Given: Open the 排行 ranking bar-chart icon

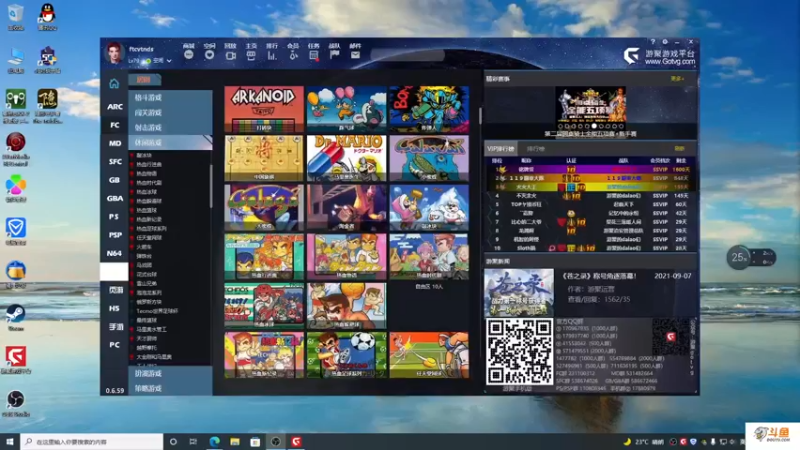Looking at the screenshot, I should click(272, 55).
